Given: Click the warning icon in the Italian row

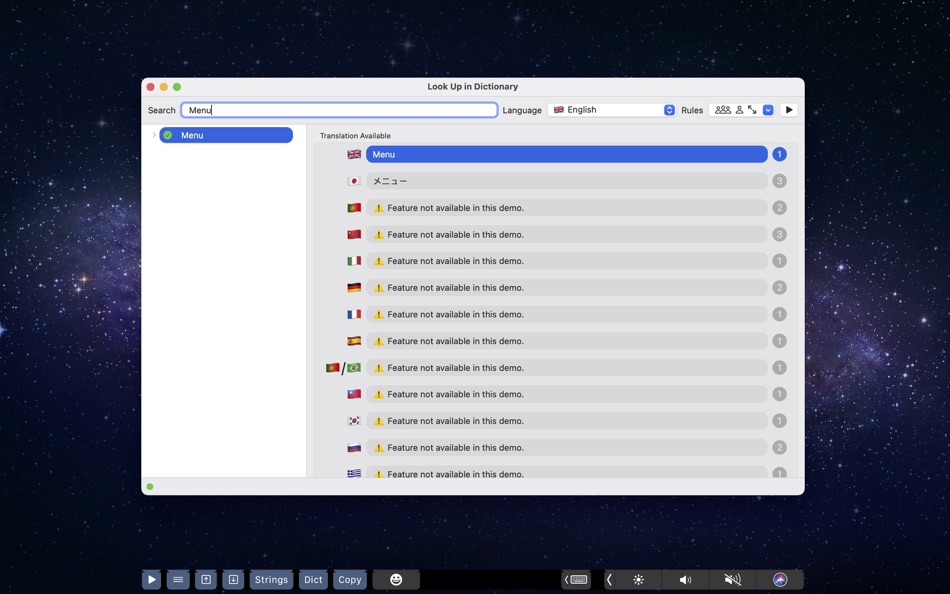Looking at the screenshot, I should pyautogui.click(x=379, y=261).
